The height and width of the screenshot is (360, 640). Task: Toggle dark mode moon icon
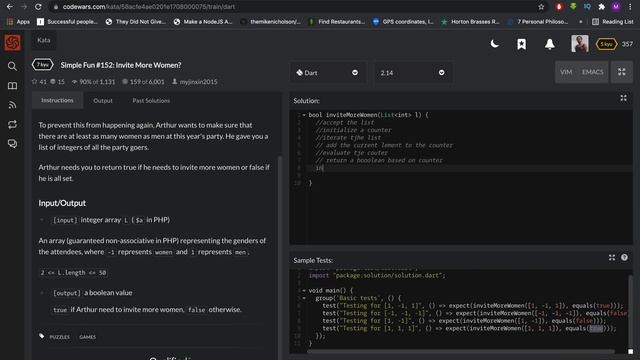point(494,44)
